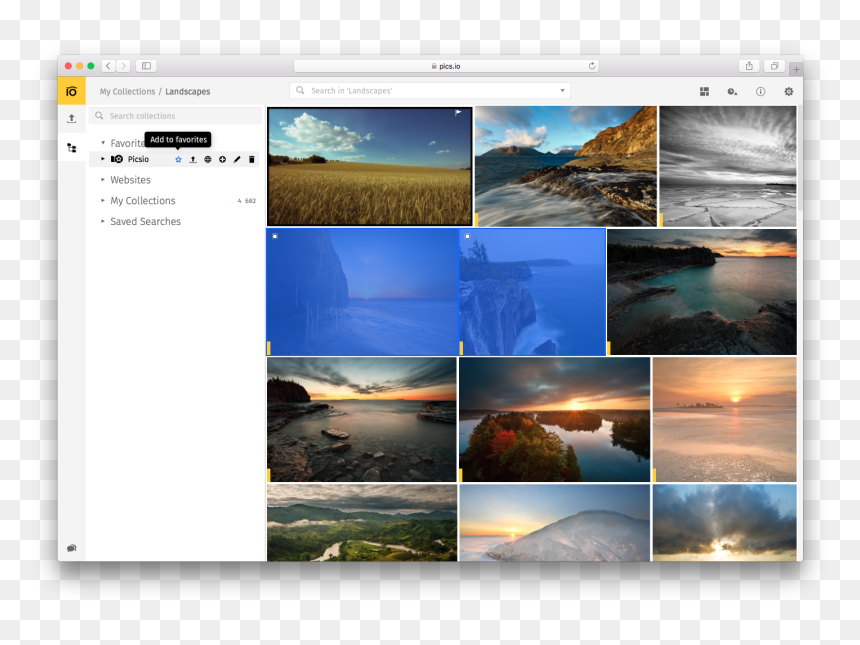Open the sort order icon
The height and width of the screenshot is (645, 860).
coord(732,92)
